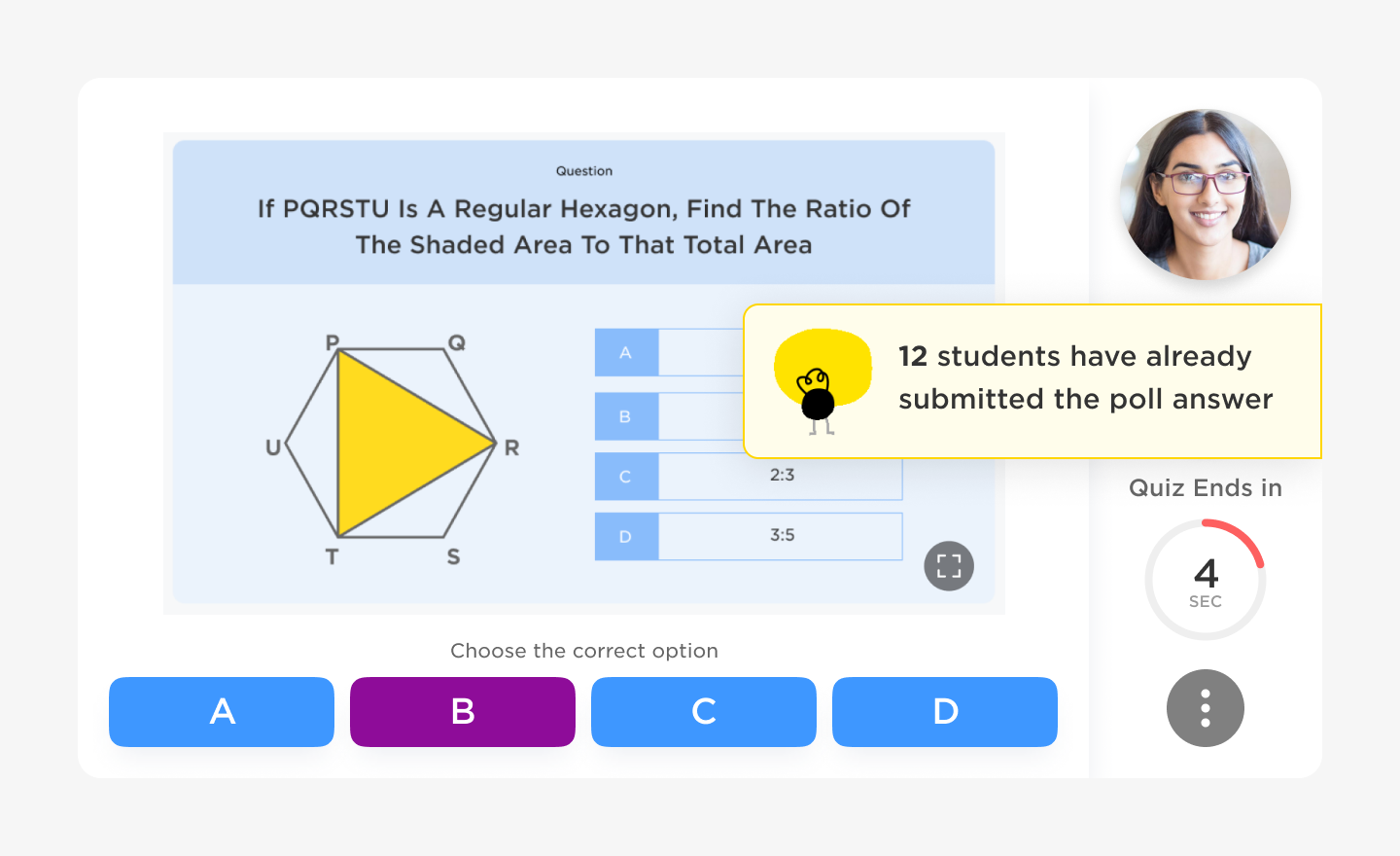1400x856 pixels.
Task: Click the Quiz Ends in label
Action: (x=1206, y=488)
